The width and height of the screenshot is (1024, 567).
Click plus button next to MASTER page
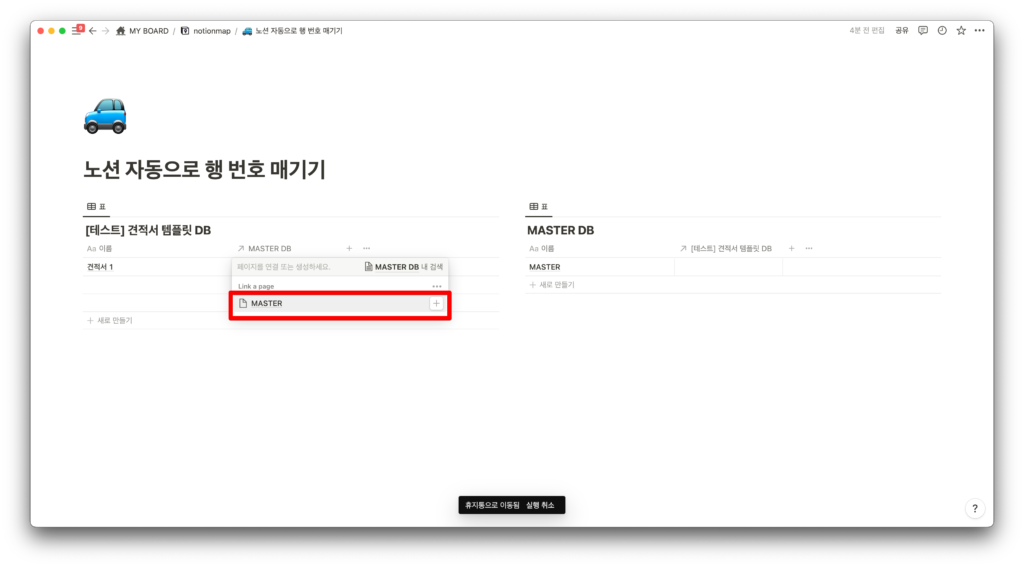[436, 303]
